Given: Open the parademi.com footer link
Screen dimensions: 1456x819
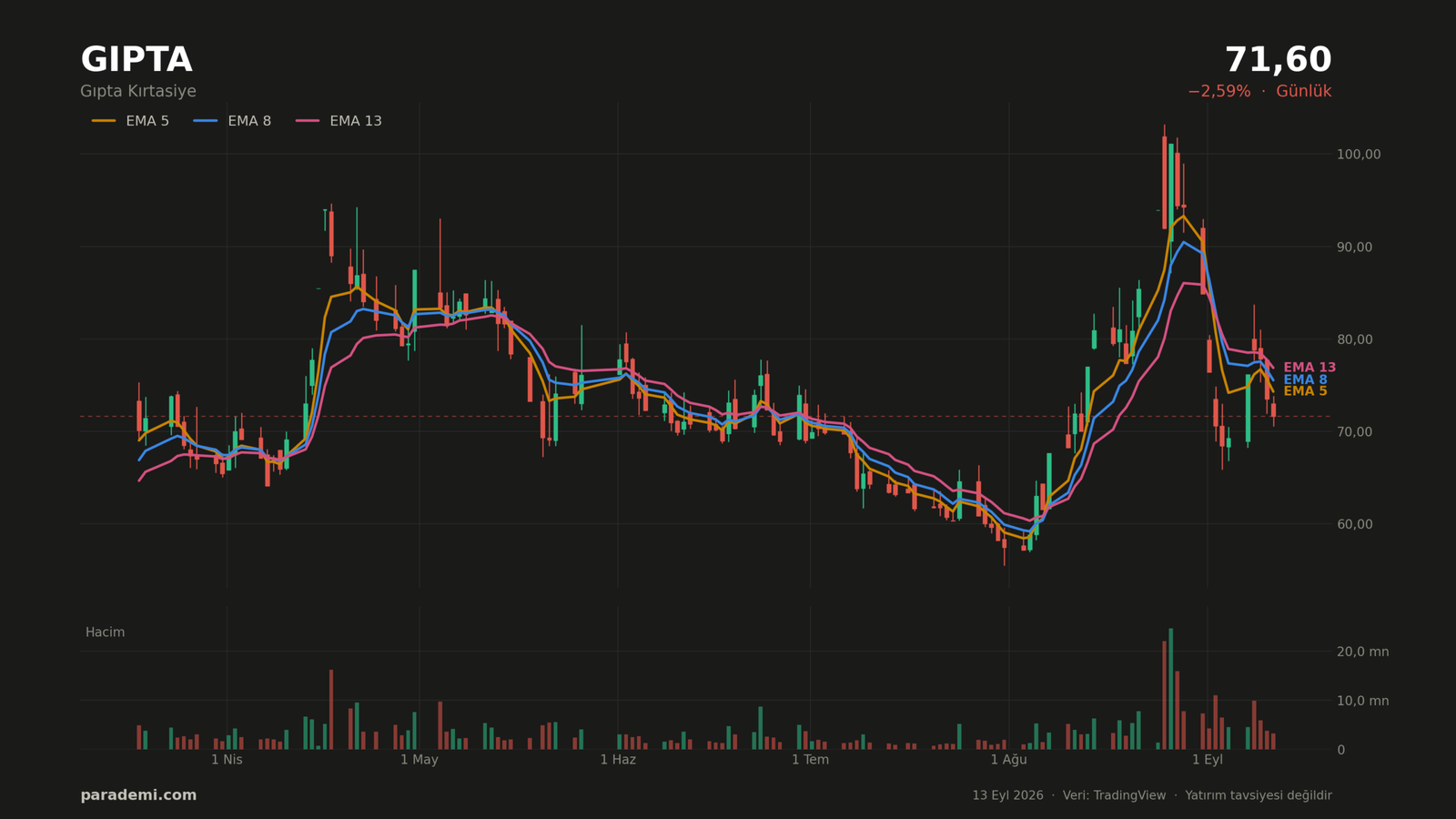Looking at the screenshot, I should [x=138, y=795].
